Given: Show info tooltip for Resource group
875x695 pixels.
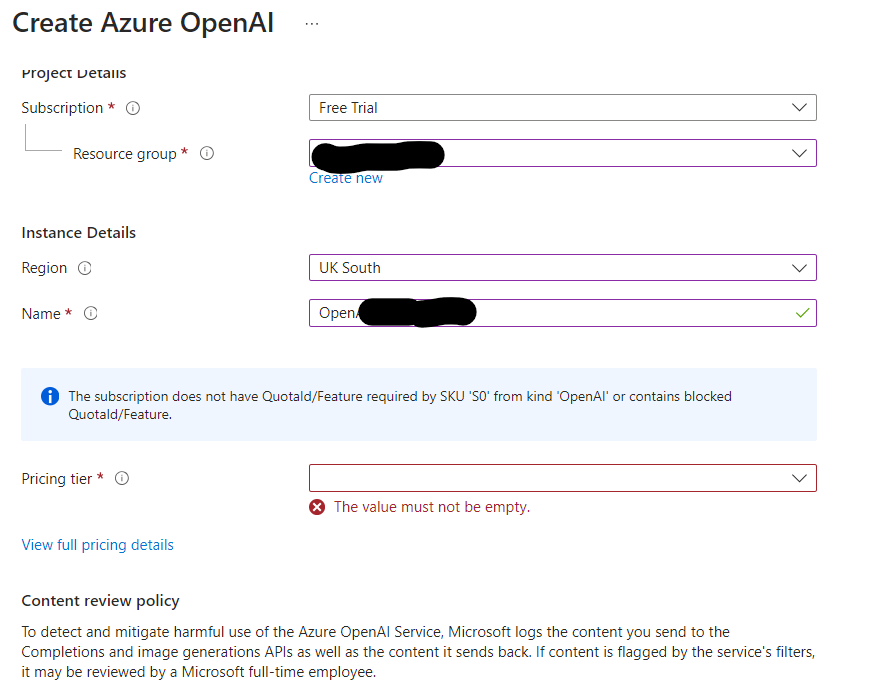Looking at the screenshot, I should (x=207, y=153).
